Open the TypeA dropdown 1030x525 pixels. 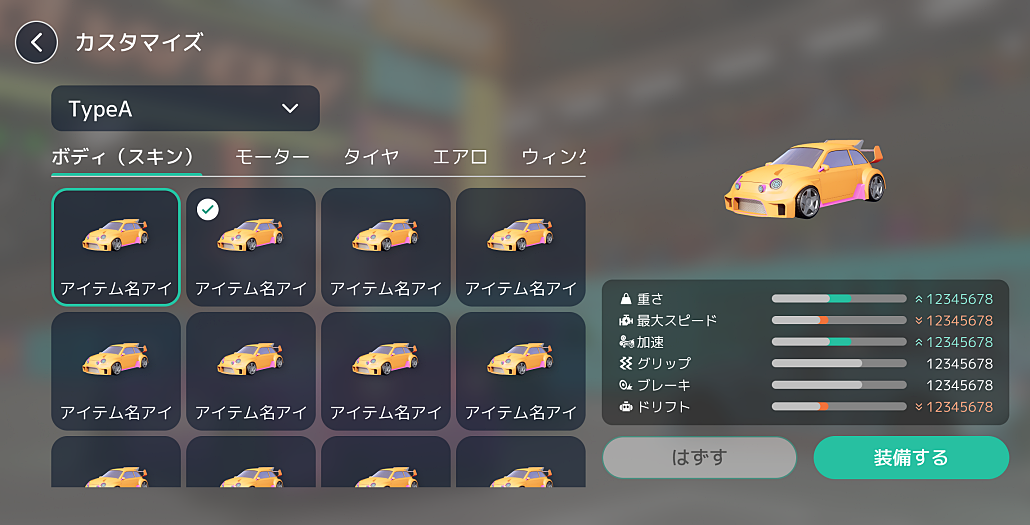(185, 108)
